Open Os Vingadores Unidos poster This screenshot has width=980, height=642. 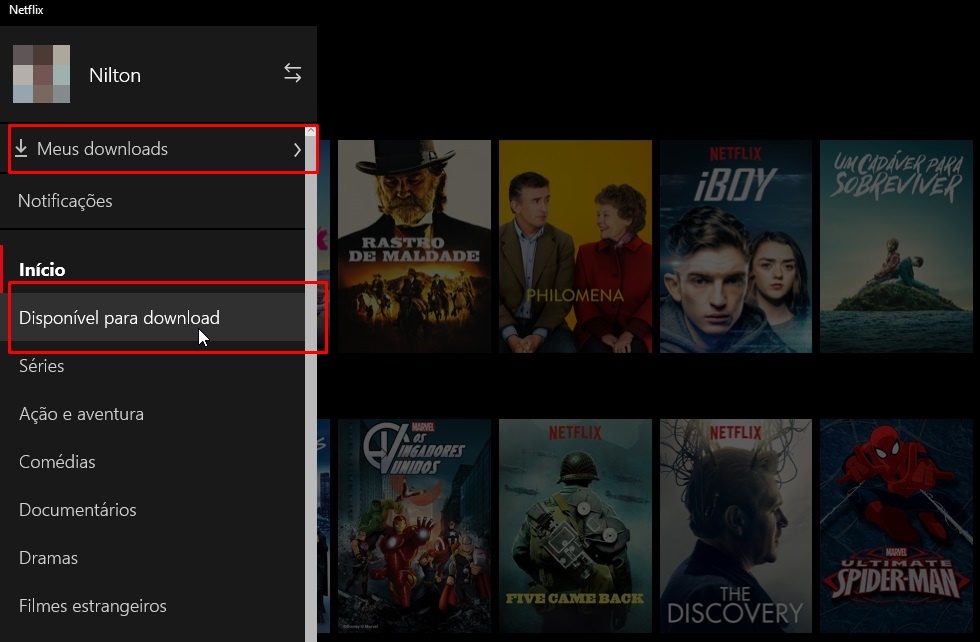[414, 526]
